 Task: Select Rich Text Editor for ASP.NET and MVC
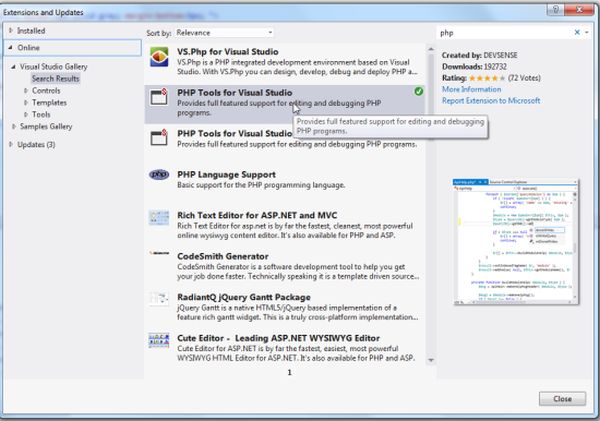pyautogui.click(x=257, y=215)
